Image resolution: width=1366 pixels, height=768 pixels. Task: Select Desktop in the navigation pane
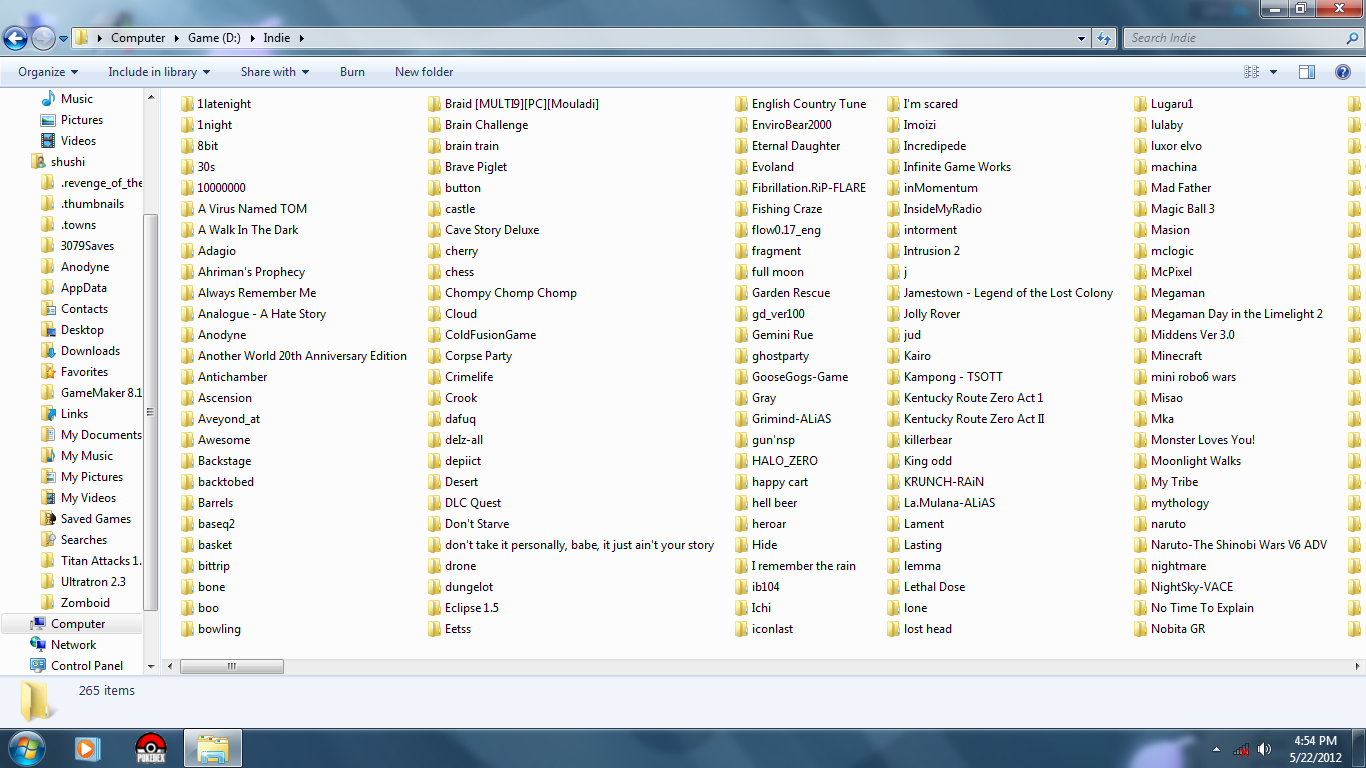(82, 330)
